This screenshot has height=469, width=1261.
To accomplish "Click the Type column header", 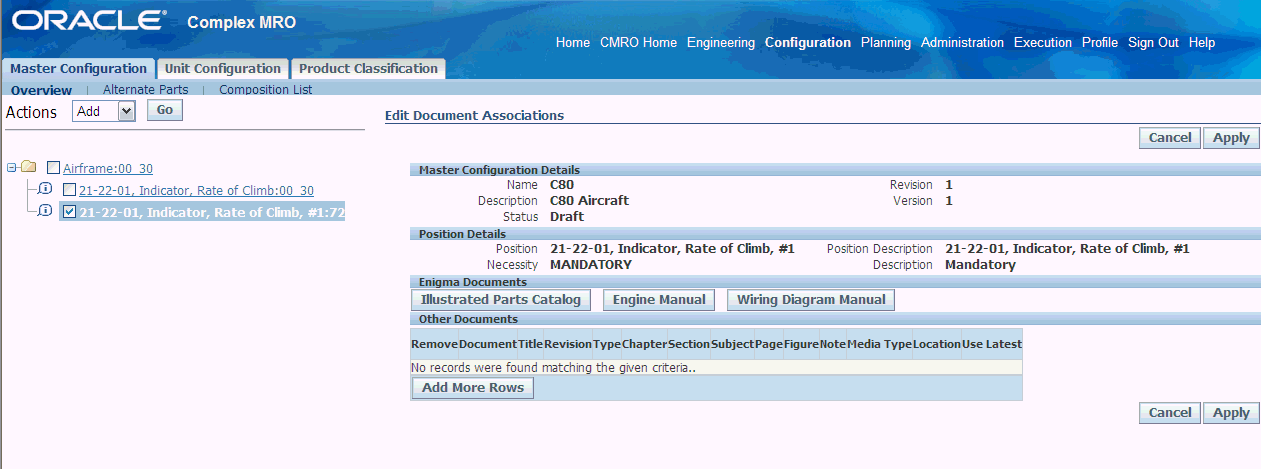I will pos(606,344).
